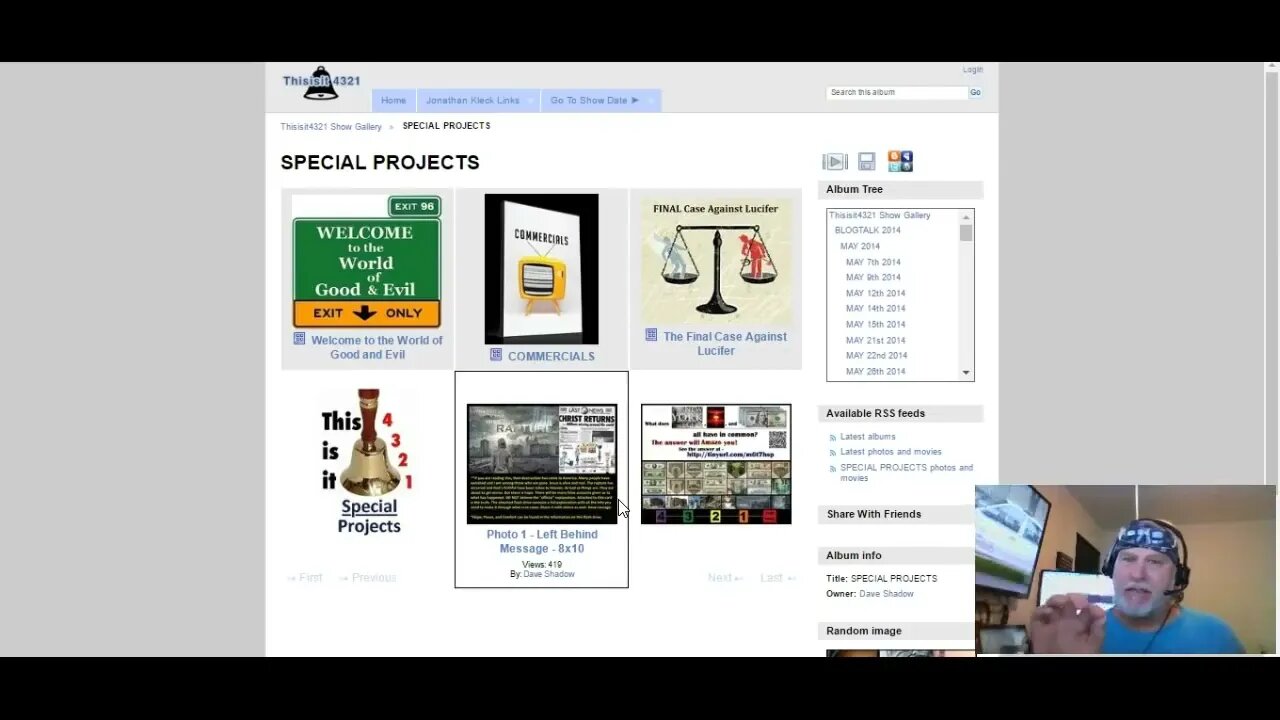Click the Thisisit4321 bell logo
Viewport: 1280px width, 720px height.
[x=321, y=83]
